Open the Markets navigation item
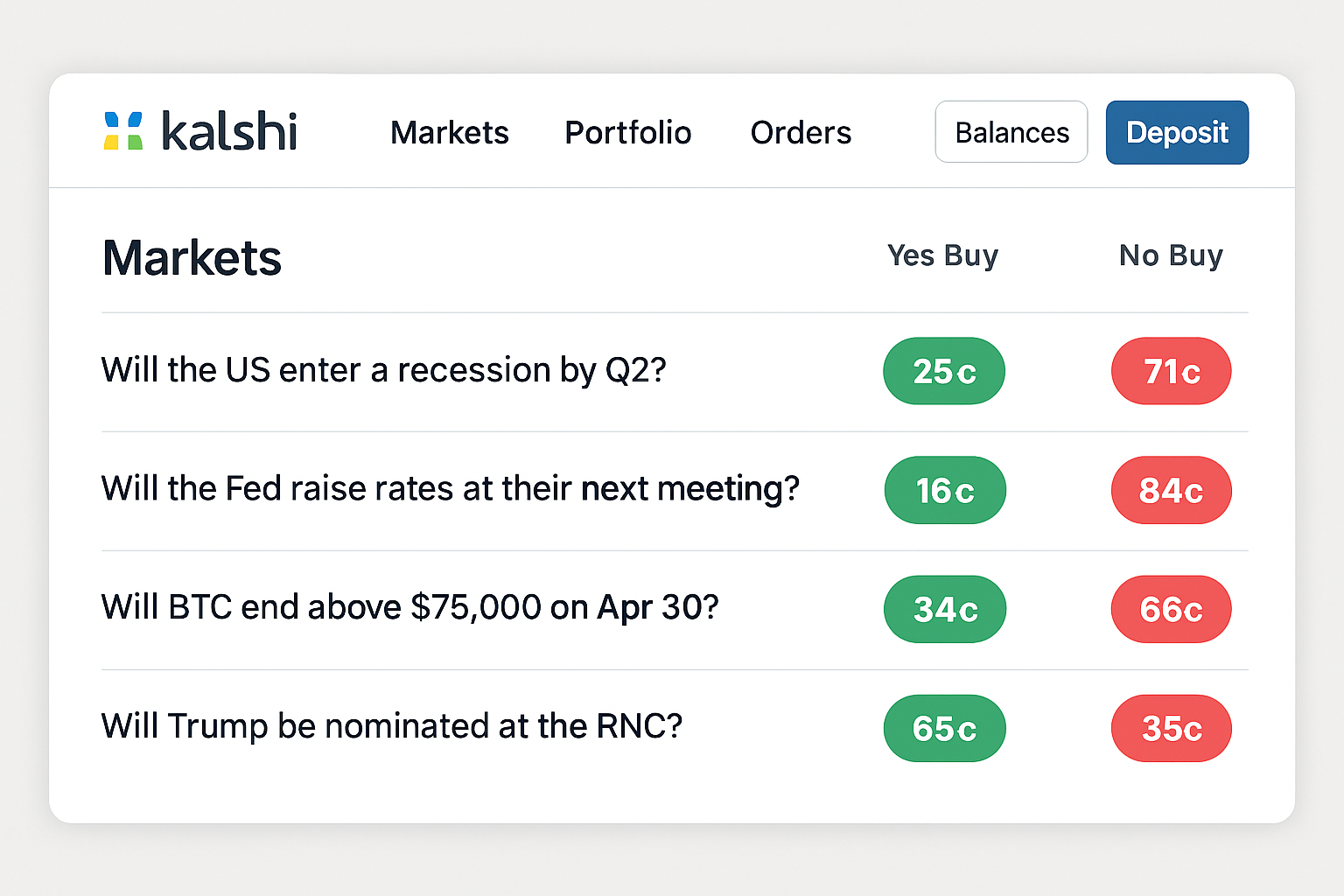The width and height of the screenshot is (1344, 896). (x=450, y=132)
